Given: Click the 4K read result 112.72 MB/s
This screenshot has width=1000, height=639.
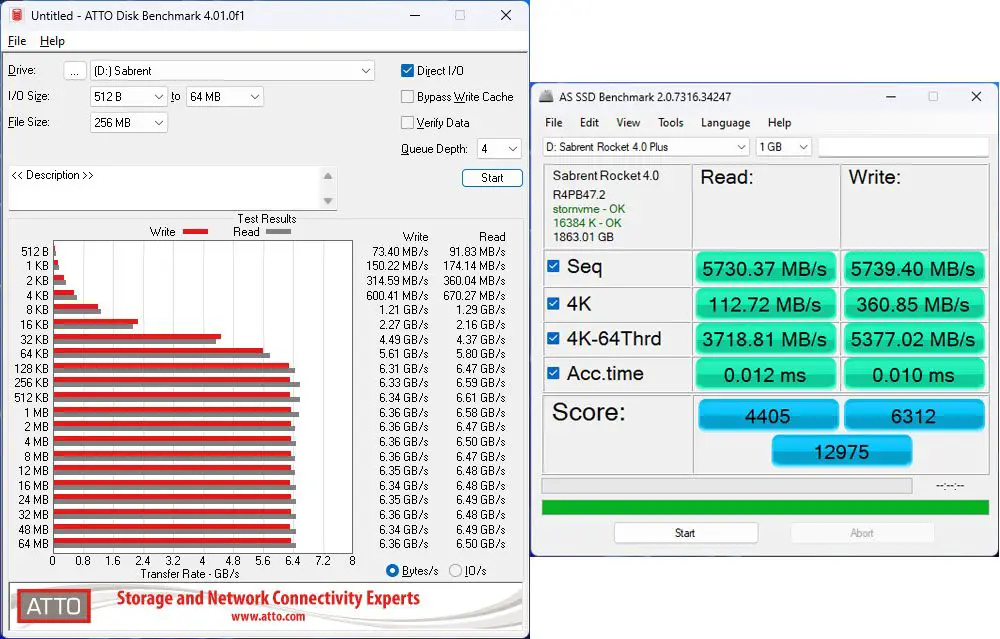Looking at the screenshot, I should [765, 304].
